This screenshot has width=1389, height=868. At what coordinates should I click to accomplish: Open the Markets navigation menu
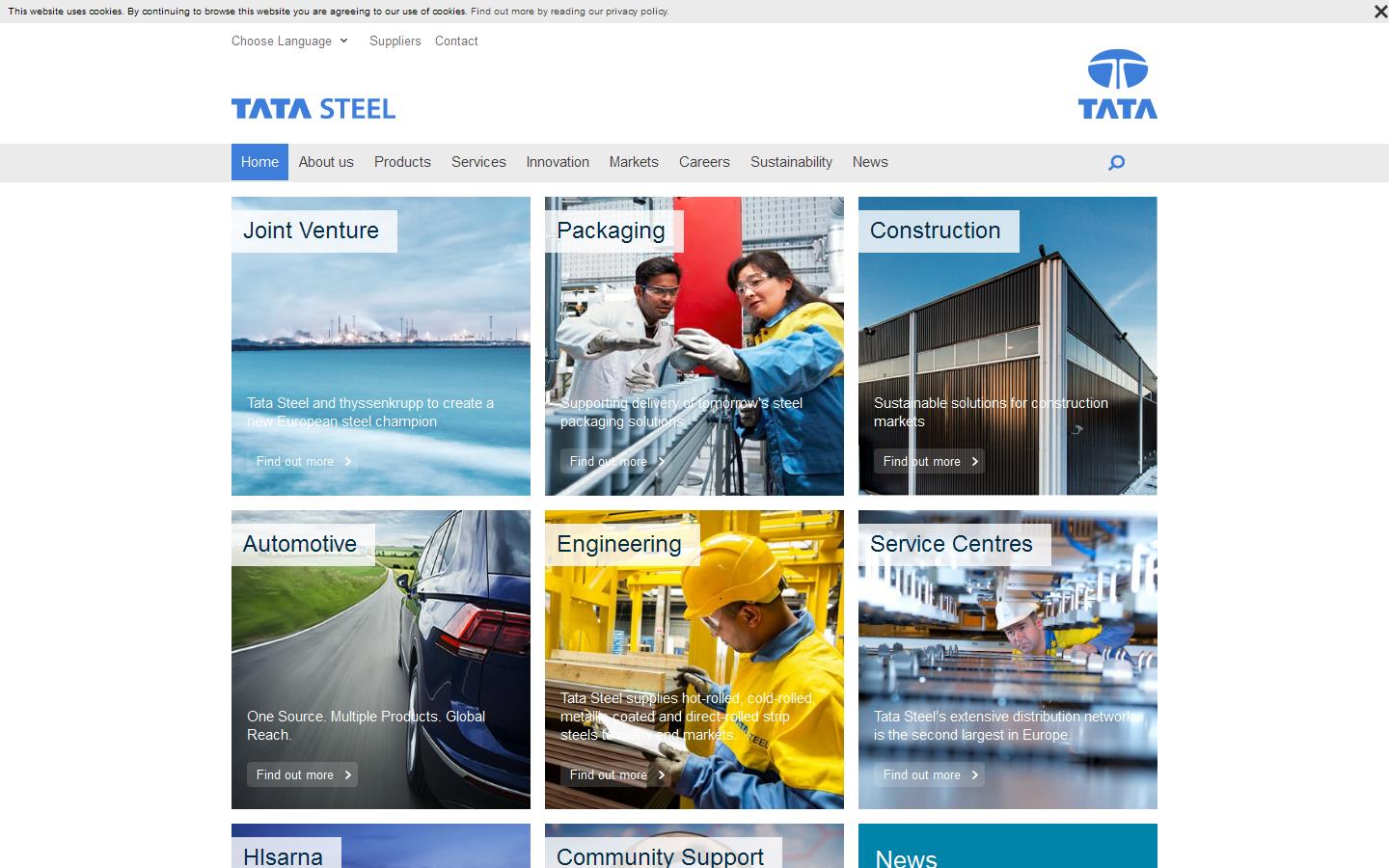click(634, 162)
